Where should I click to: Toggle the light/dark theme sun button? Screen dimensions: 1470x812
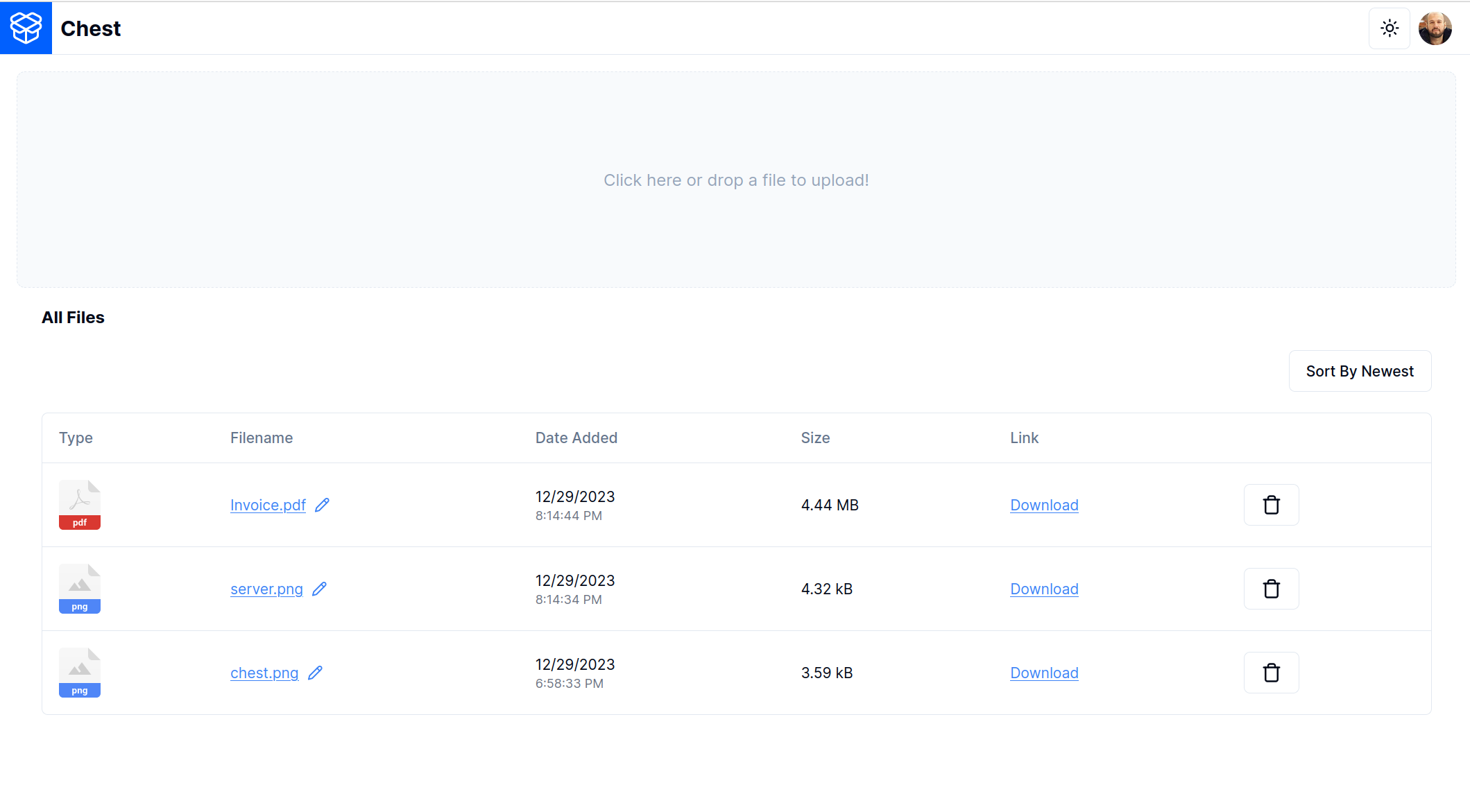tap(1389, 28)
